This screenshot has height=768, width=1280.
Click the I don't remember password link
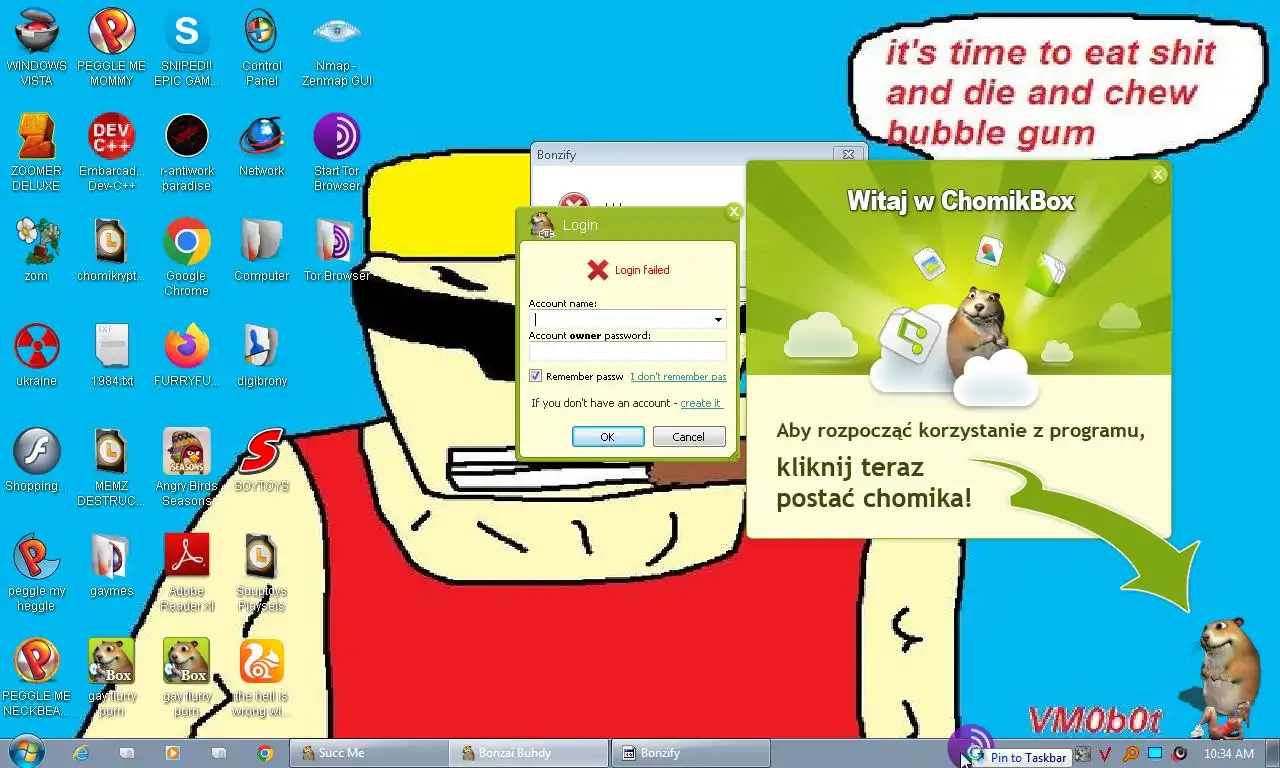click(x=678, y=377)
